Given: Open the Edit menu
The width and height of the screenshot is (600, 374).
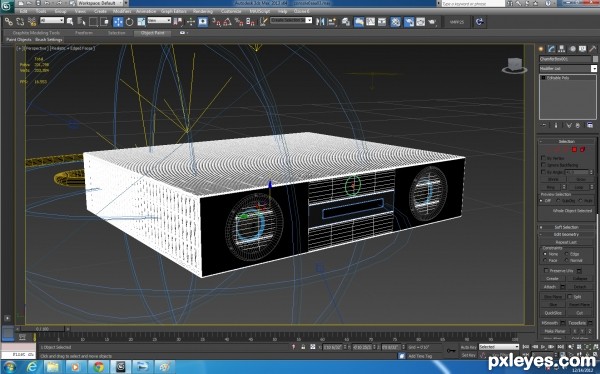Looking at the screenshot, I should (23, 11).
